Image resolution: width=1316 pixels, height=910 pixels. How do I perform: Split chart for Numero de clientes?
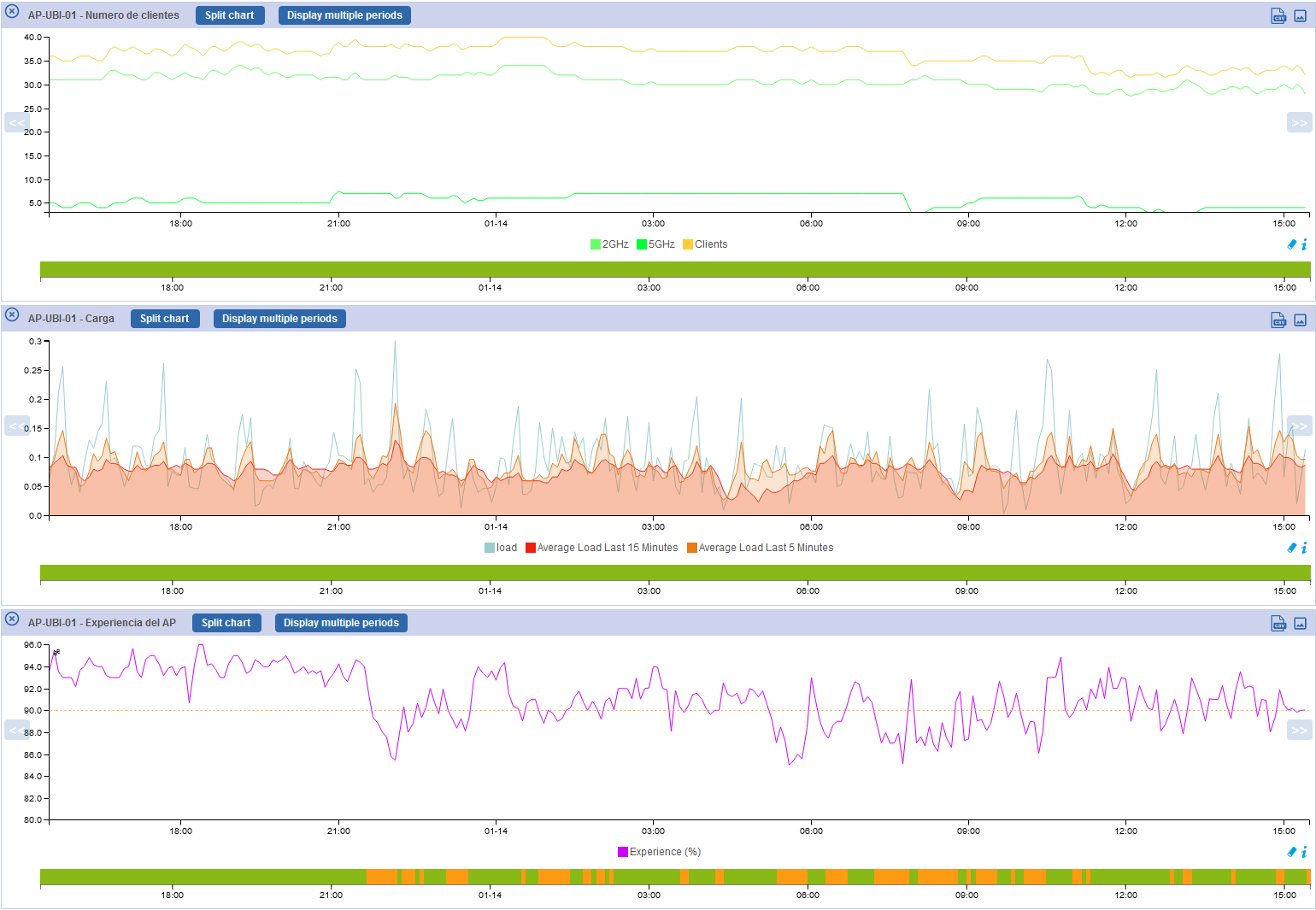[229, 15]
